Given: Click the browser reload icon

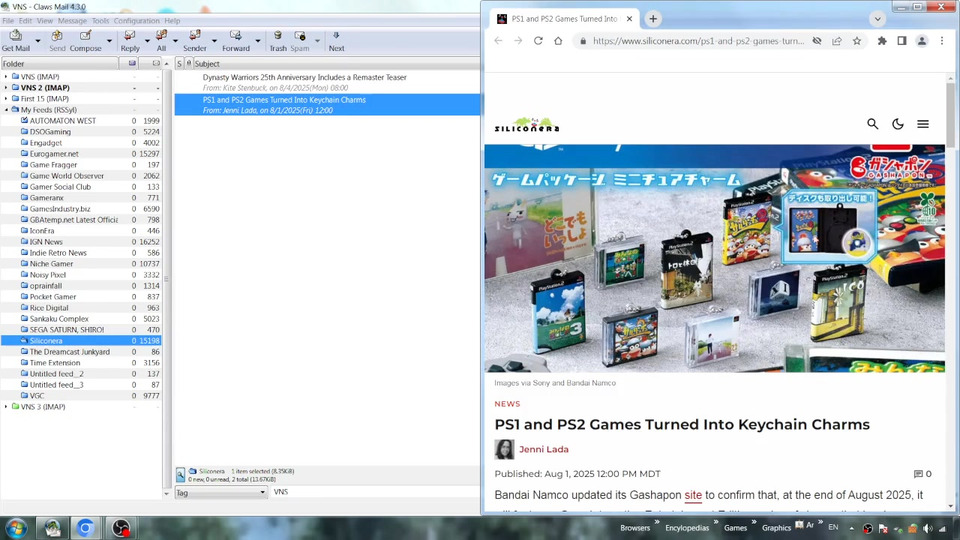Looking at the screenshot, I should 538,41.
